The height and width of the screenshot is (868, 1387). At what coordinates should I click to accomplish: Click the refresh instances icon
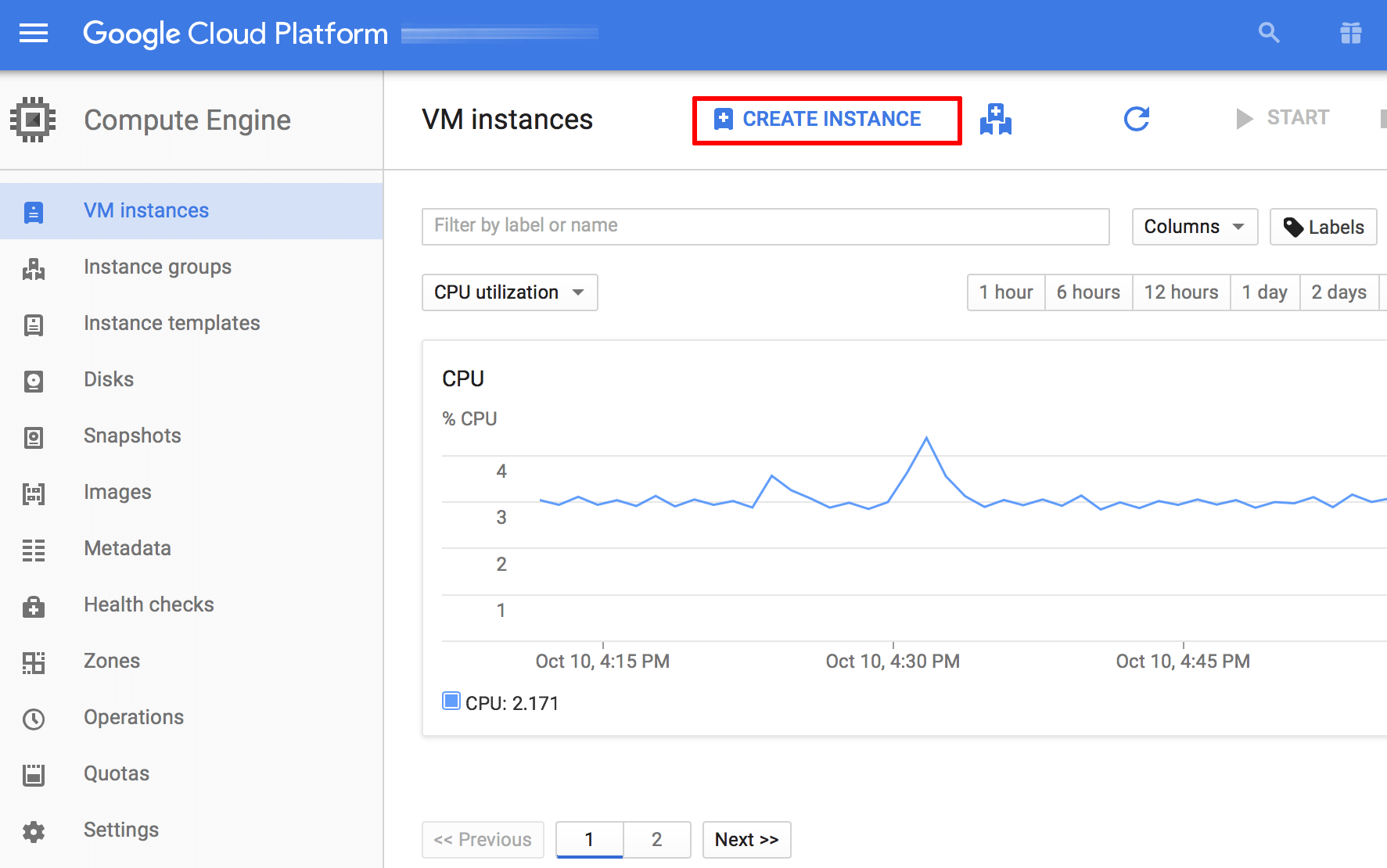[1136, 119]
